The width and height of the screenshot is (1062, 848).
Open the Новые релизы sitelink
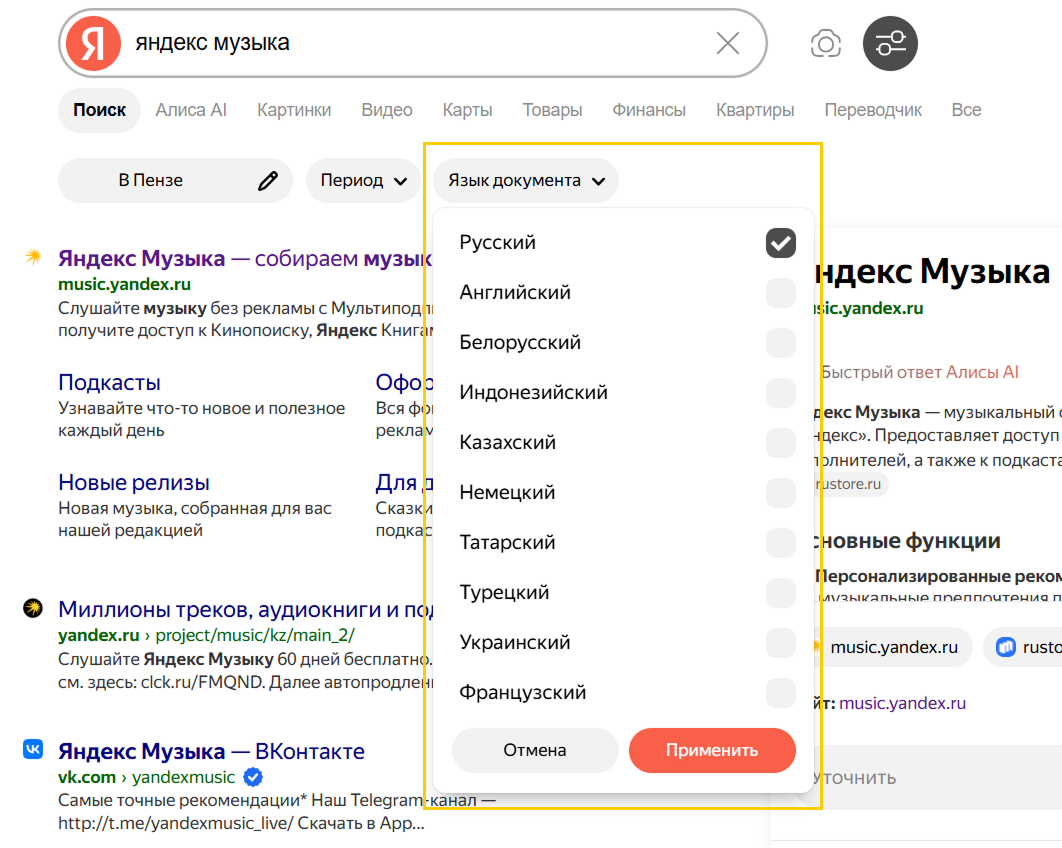[134, 482]
